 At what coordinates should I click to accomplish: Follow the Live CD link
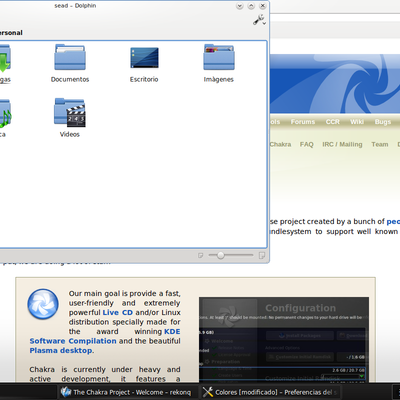click(118, 313)
